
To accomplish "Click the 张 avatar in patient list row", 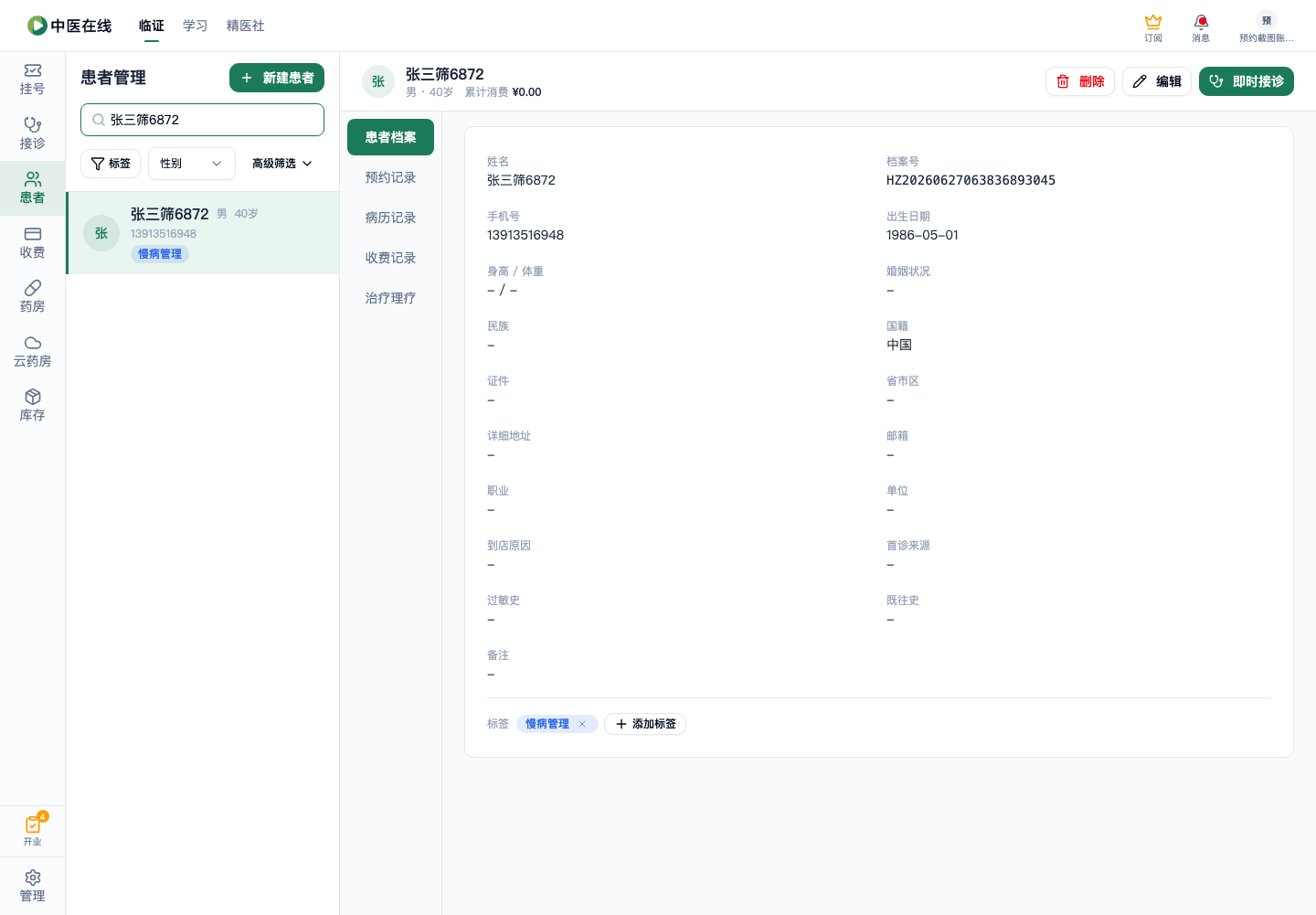I will (101, 233).
